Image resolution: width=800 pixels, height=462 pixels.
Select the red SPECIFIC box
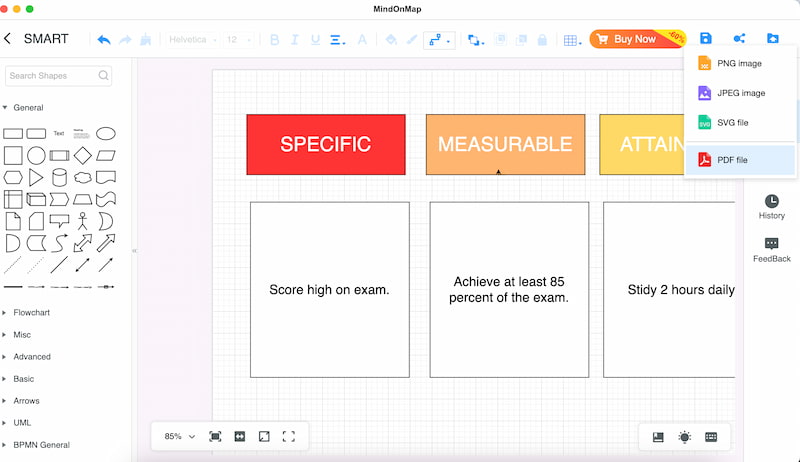326,144
